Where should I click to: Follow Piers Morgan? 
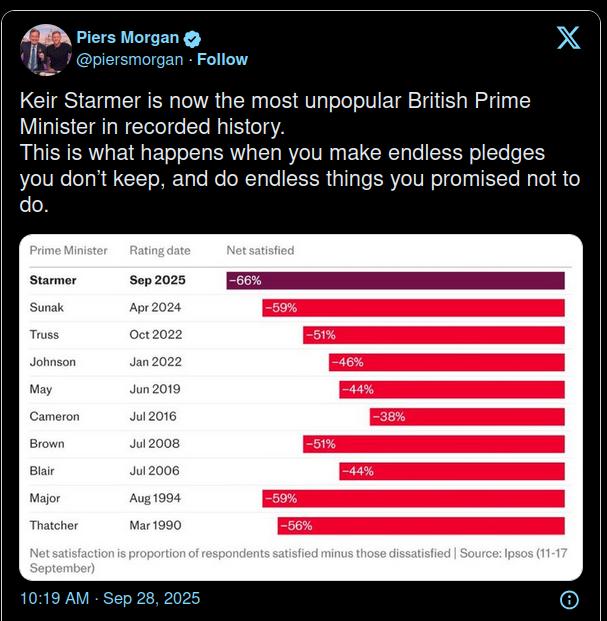click(222, 59)
